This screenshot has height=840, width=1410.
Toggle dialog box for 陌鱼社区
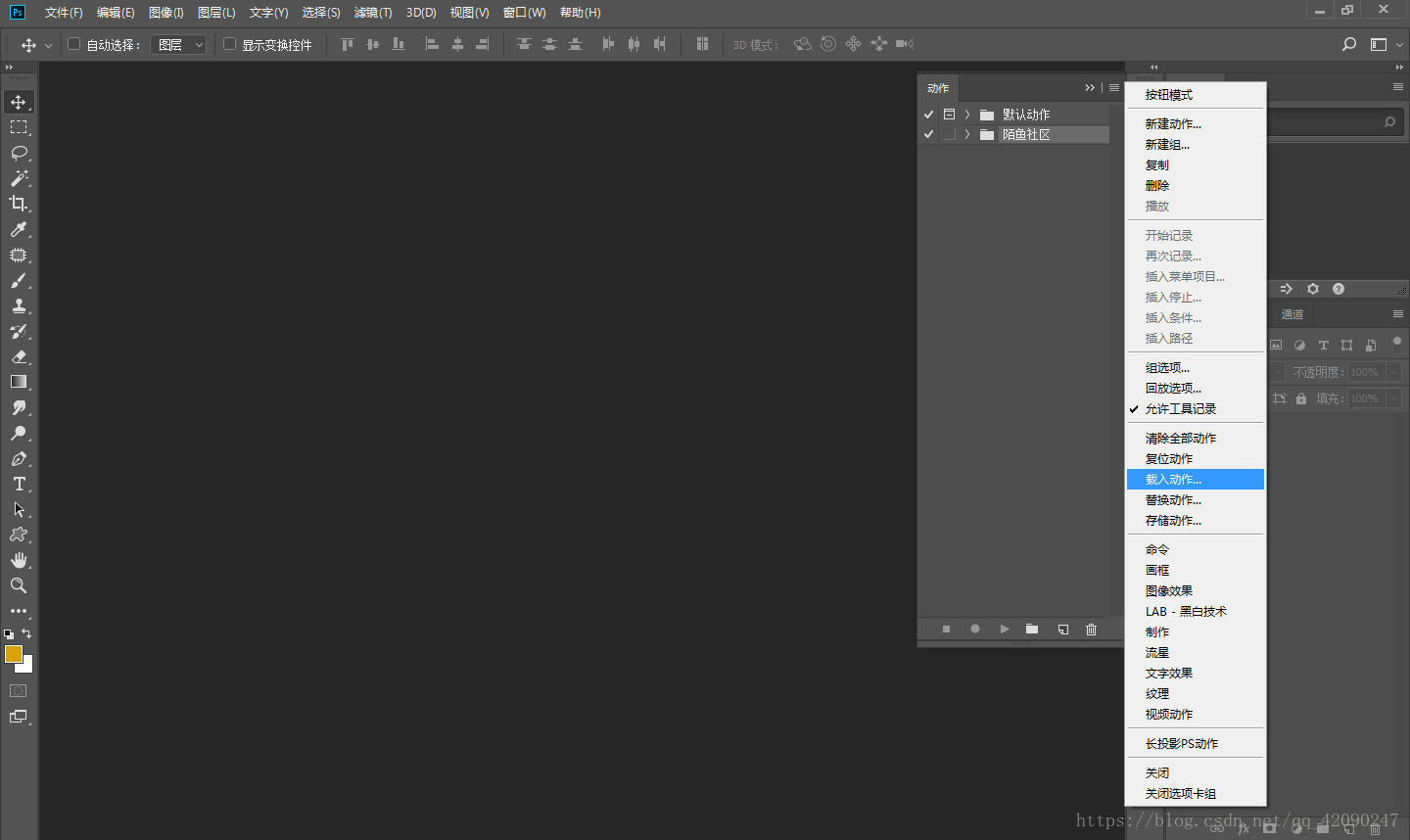[x=949, y=134]
